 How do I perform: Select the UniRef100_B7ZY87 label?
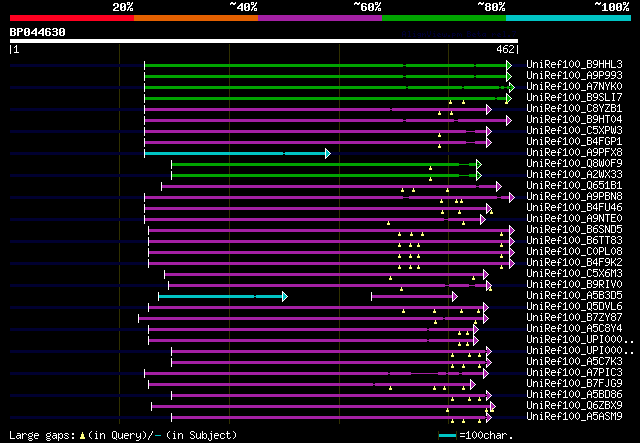click(574, 318)
